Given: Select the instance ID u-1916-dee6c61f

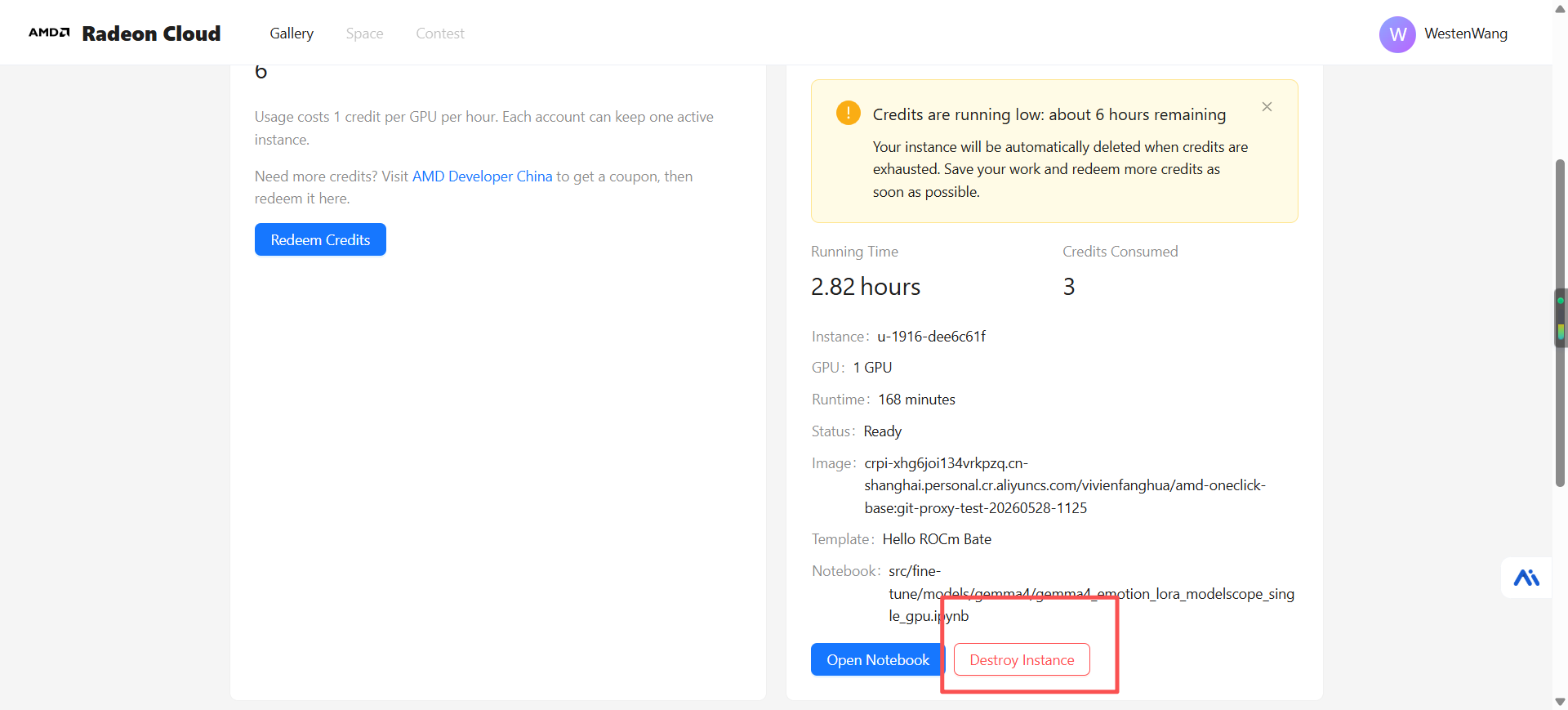Looking at the screenshot, I should 931,337.
